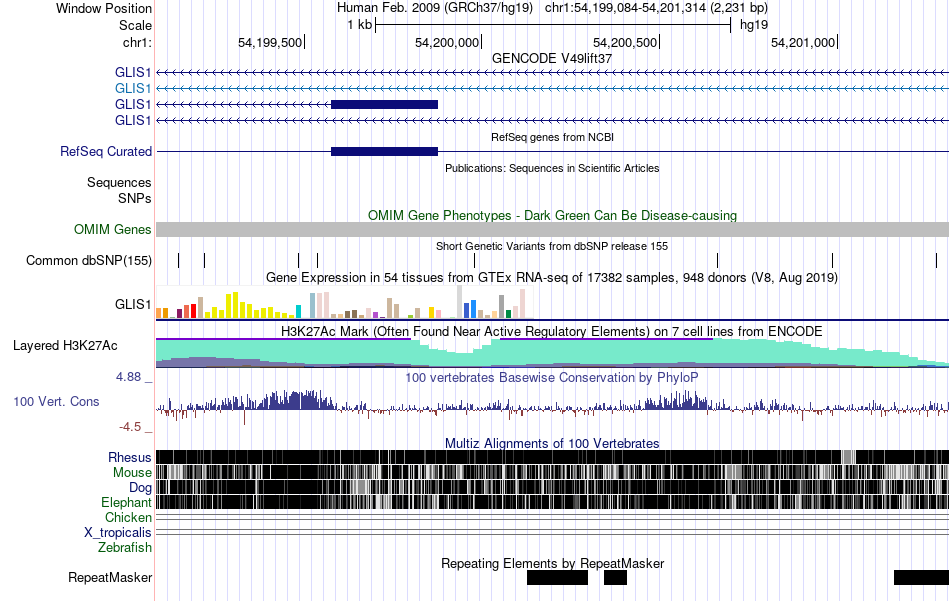The height and width of the screenshot is (601, 950).
Task: Open the RefSeq Curated track label
Action: pyautogui.click(x=106, y=151)
